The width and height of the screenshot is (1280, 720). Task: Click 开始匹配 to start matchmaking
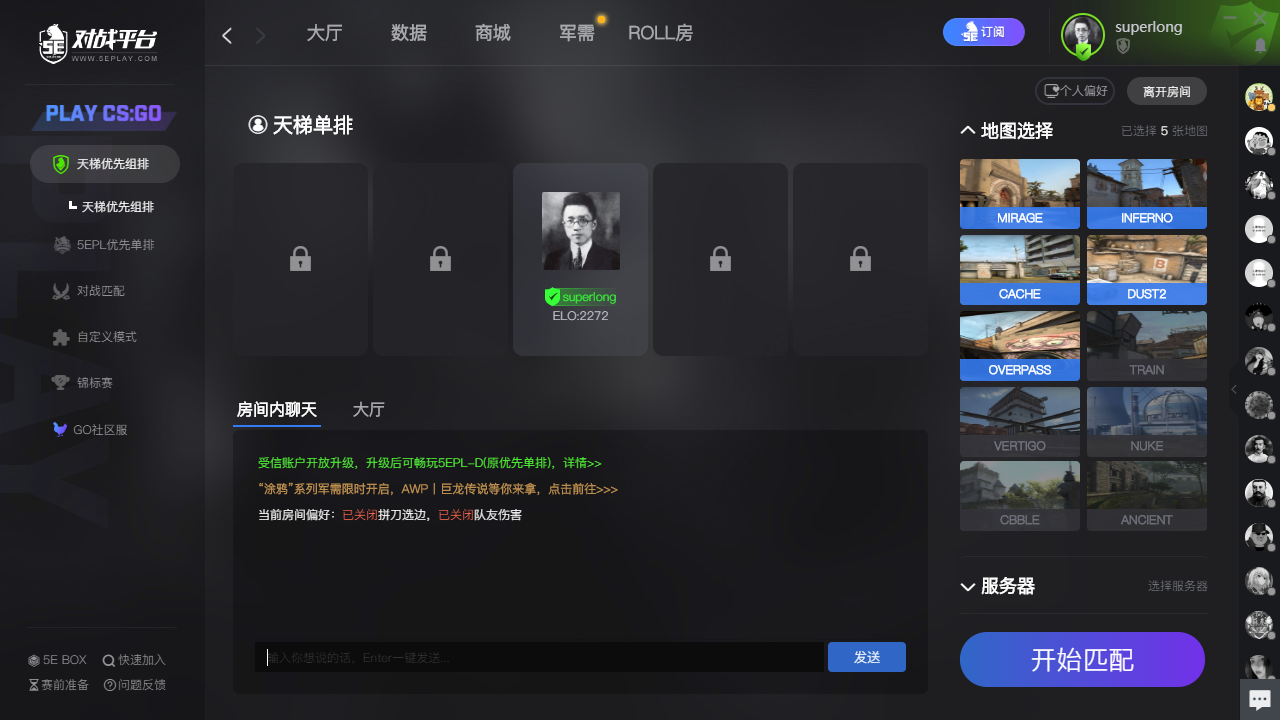point(1083,660)
